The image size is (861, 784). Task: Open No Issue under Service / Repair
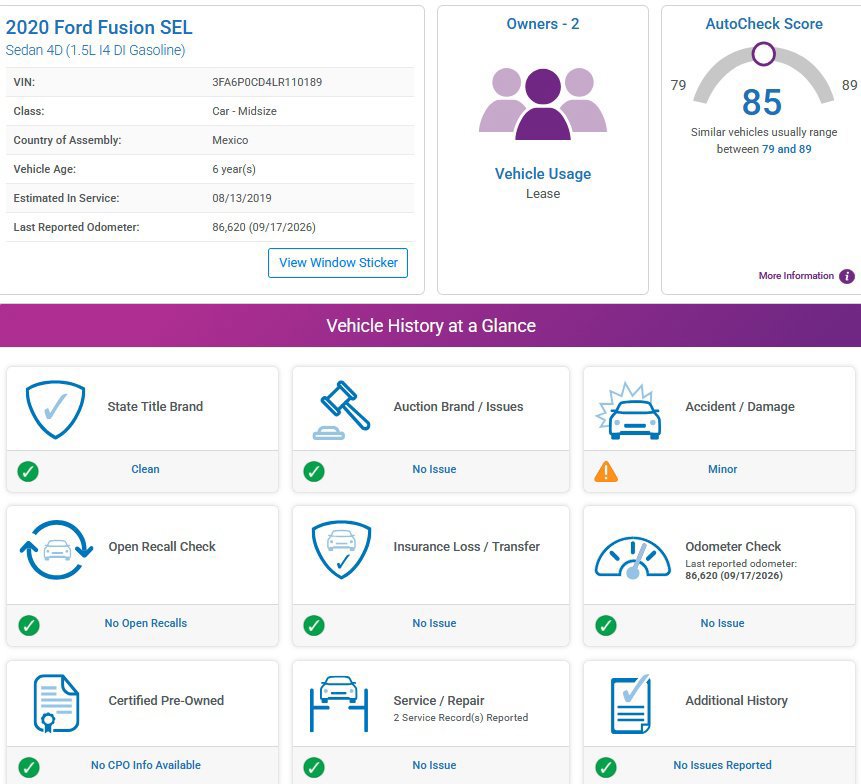pos(434,765)
